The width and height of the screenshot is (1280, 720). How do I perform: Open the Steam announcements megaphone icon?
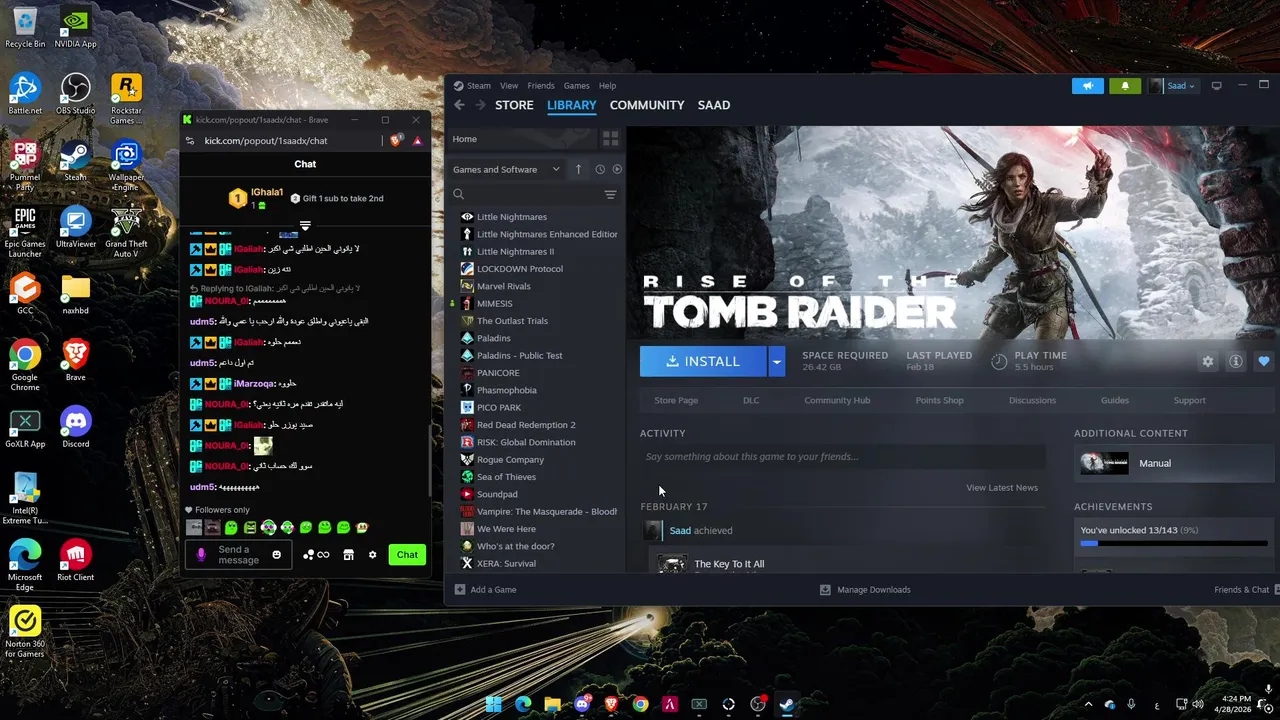[1088, 86]
